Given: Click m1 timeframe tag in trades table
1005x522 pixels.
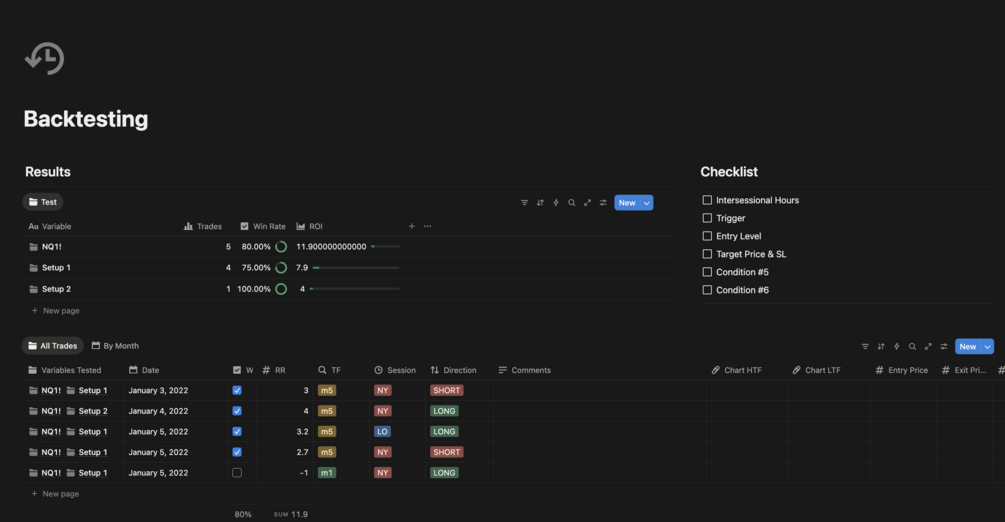Looking at the screenshot, I should coord(327,473).
